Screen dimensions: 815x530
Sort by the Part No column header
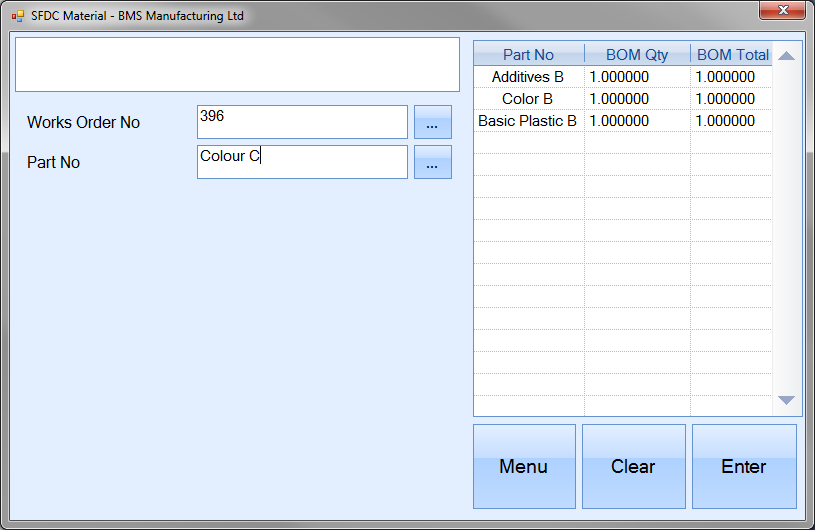(528, 55)
